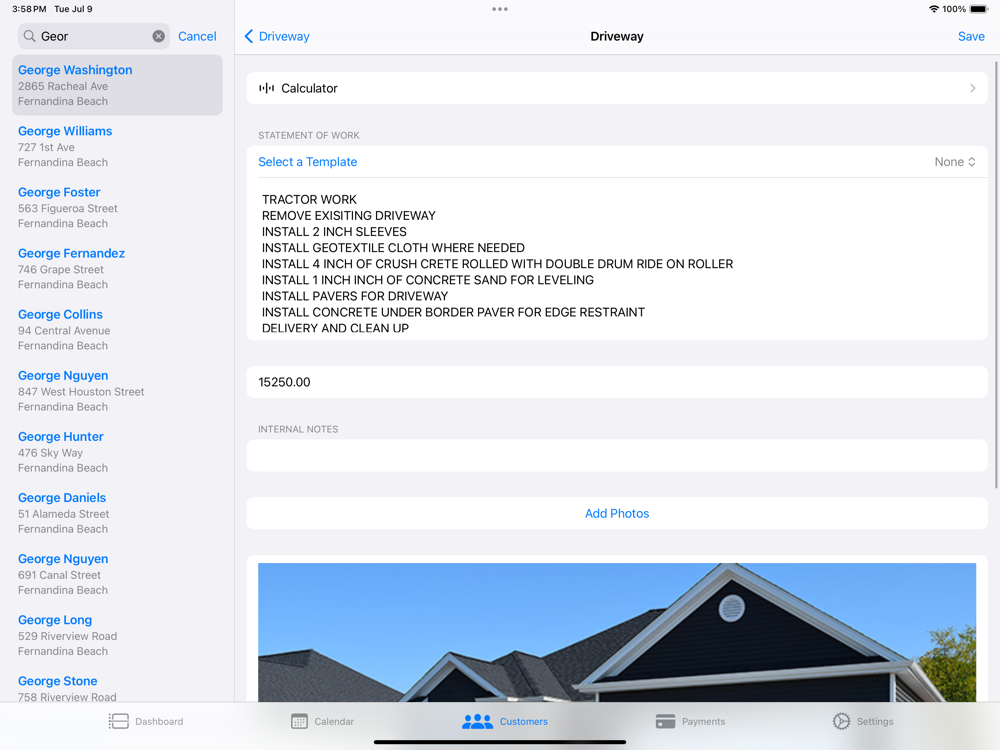Tap the 3:58 PM clock
Image resolution: width=1000 pixels, height=750 pixels.
[x=29, y=9]
